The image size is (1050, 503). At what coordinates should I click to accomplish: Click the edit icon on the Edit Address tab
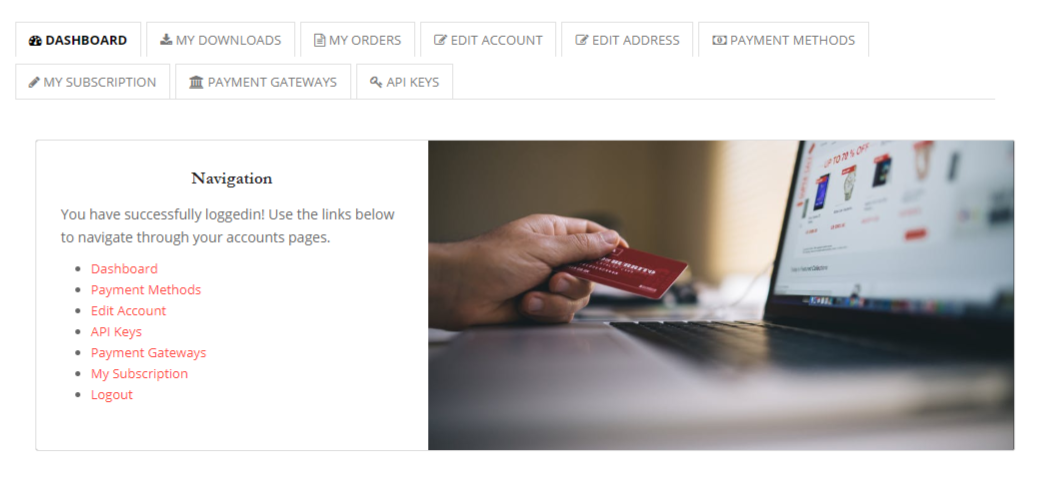(582, 40)
